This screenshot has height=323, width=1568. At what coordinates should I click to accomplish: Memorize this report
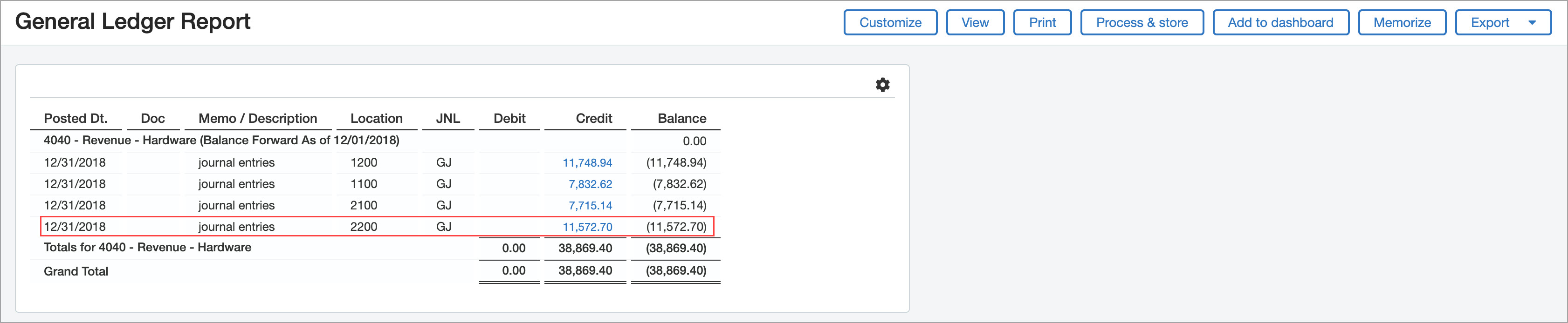(x=1402, y=22)
